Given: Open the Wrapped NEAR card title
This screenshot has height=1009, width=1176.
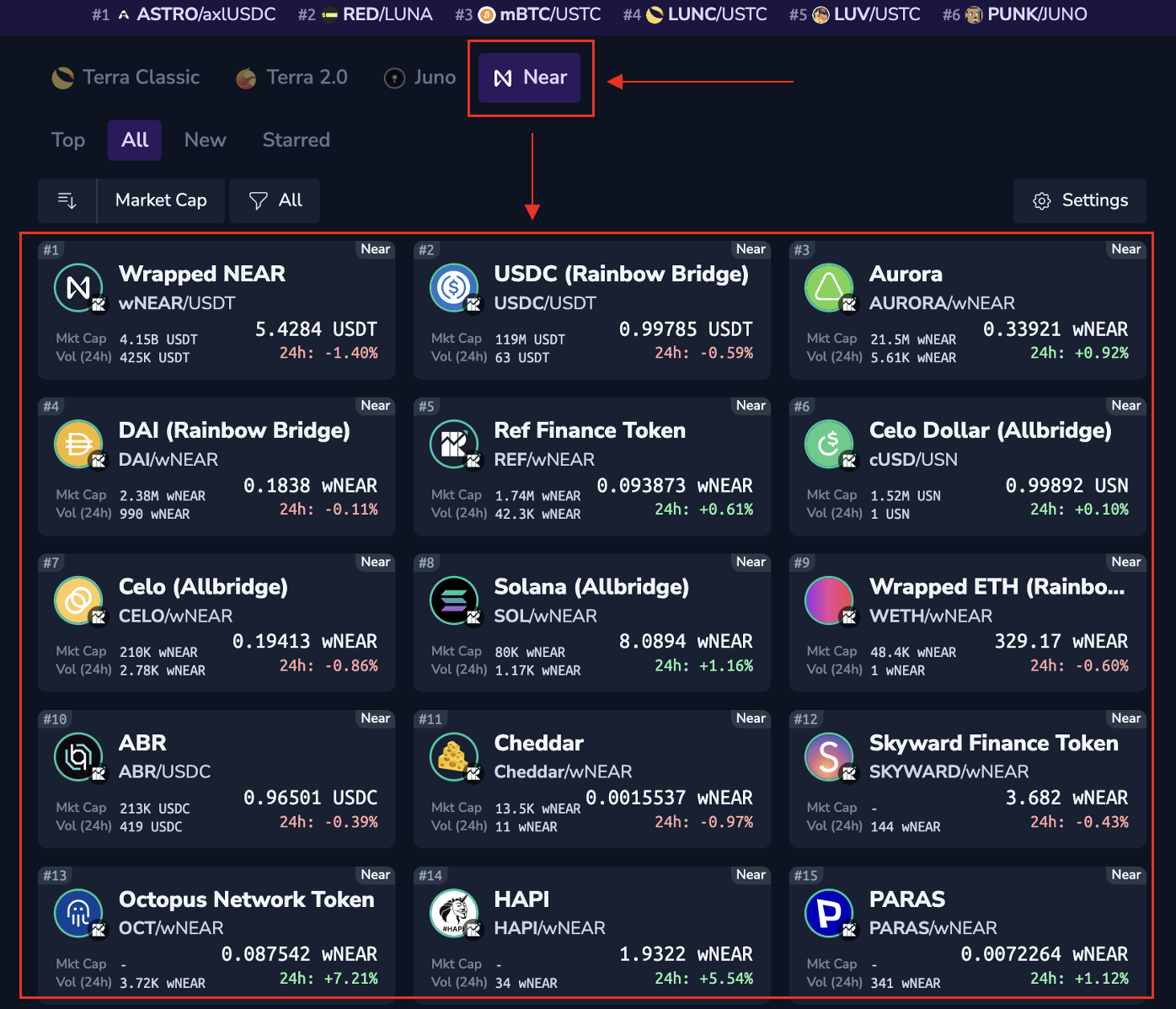Looking at the screenshot, I should tap(202, 274).
